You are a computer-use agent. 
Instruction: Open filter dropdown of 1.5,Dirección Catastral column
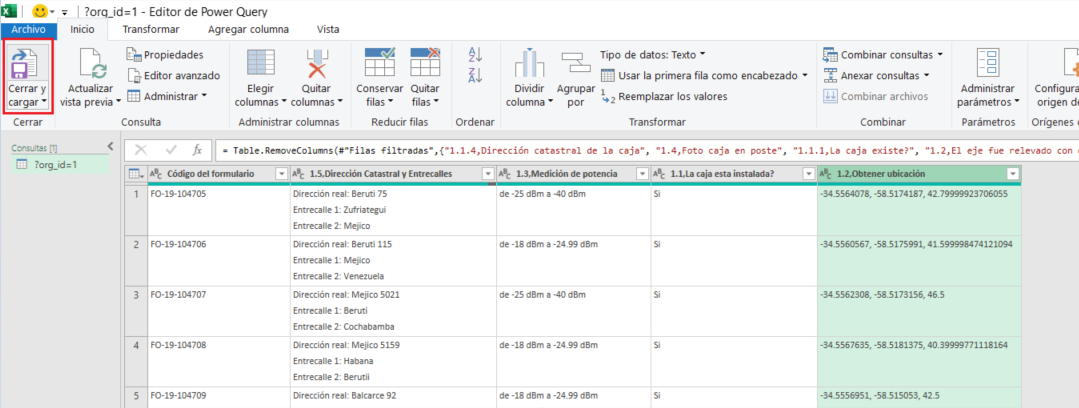point(488,174)
